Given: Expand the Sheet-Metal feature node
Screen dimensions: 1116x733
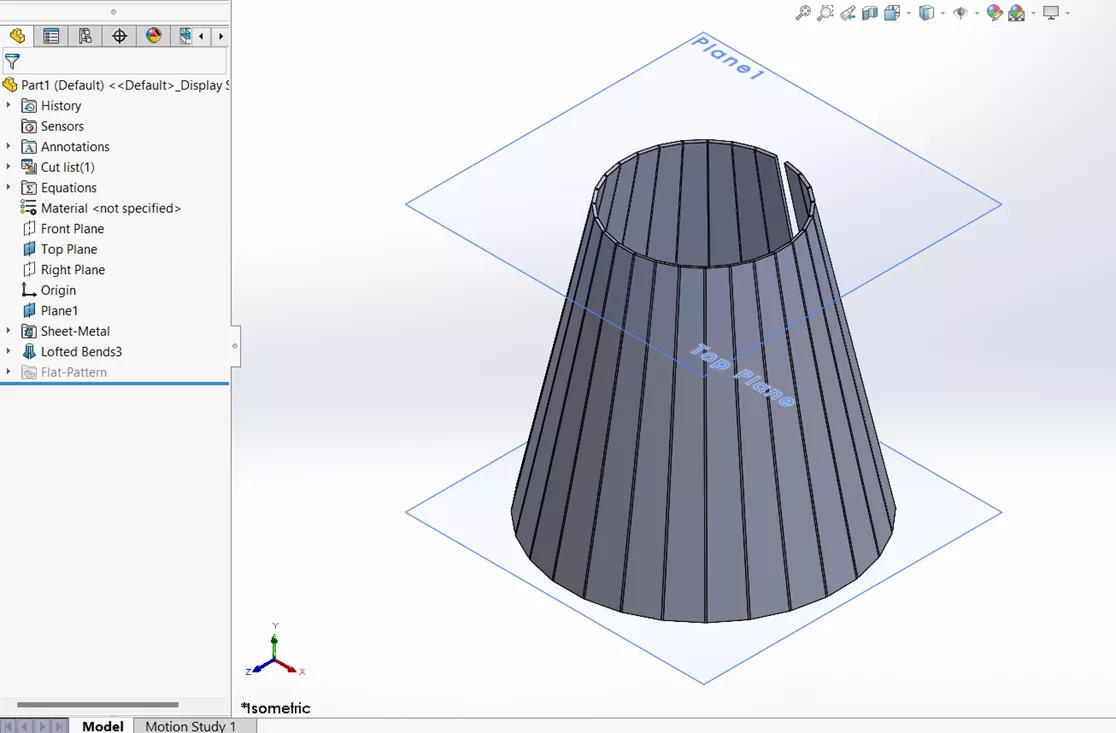Looking at the screenshot, I should point(9,331).
